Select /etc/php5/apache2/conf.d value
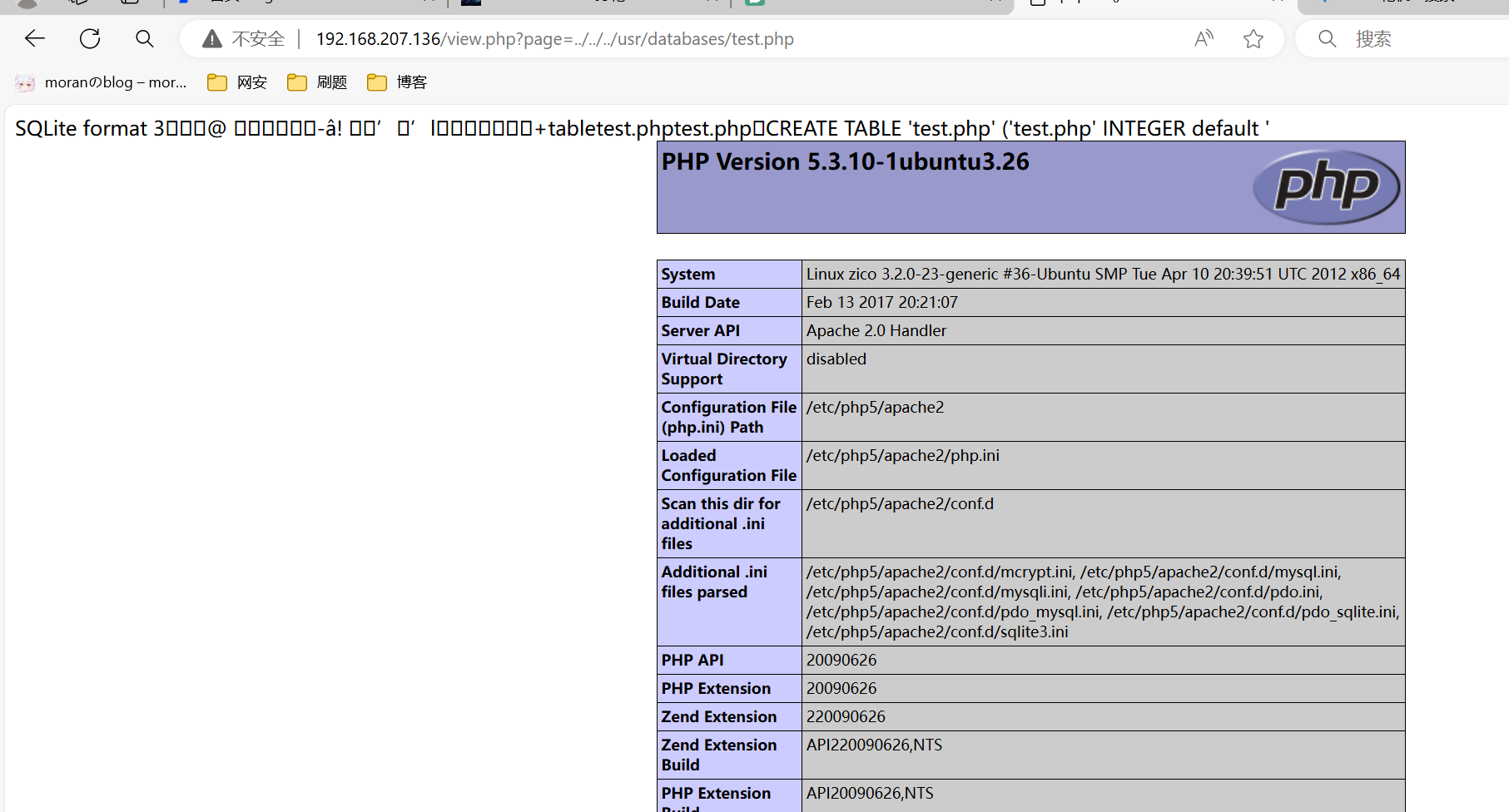Viewport: 1509px width, 812px height. (900, 504)
